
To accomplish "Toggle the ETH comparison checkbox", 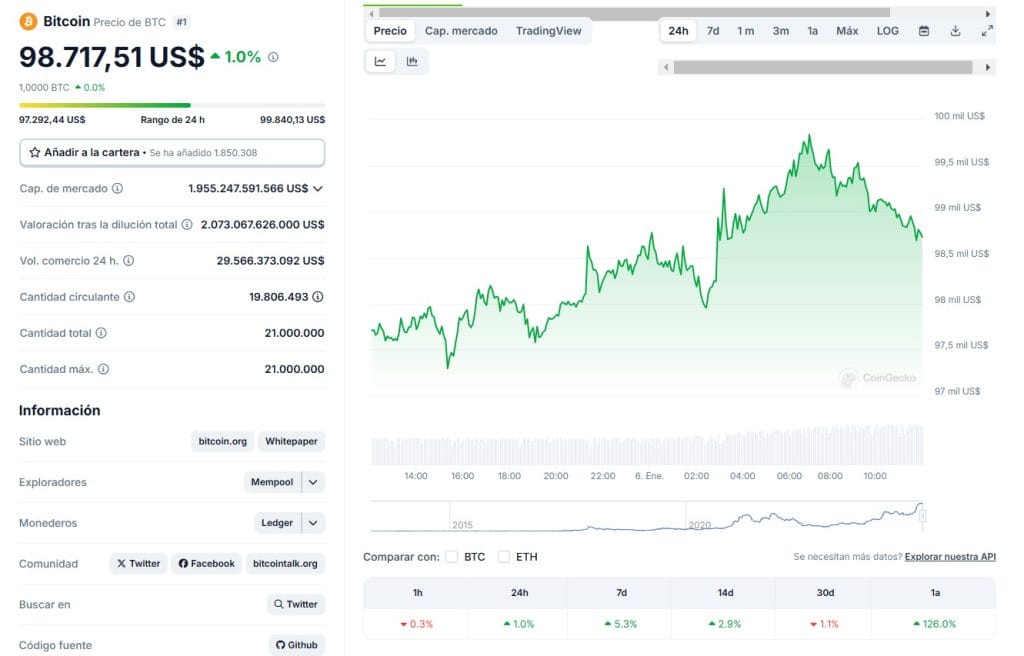I will 504,557.
